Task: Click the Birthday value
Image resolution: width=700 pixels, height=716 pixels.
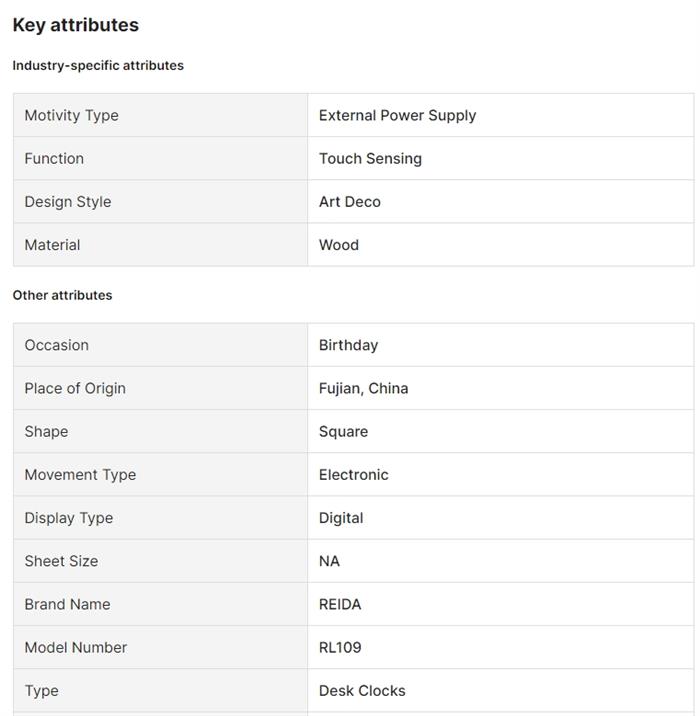Action: pyautogui.click(x=348, y=345)
